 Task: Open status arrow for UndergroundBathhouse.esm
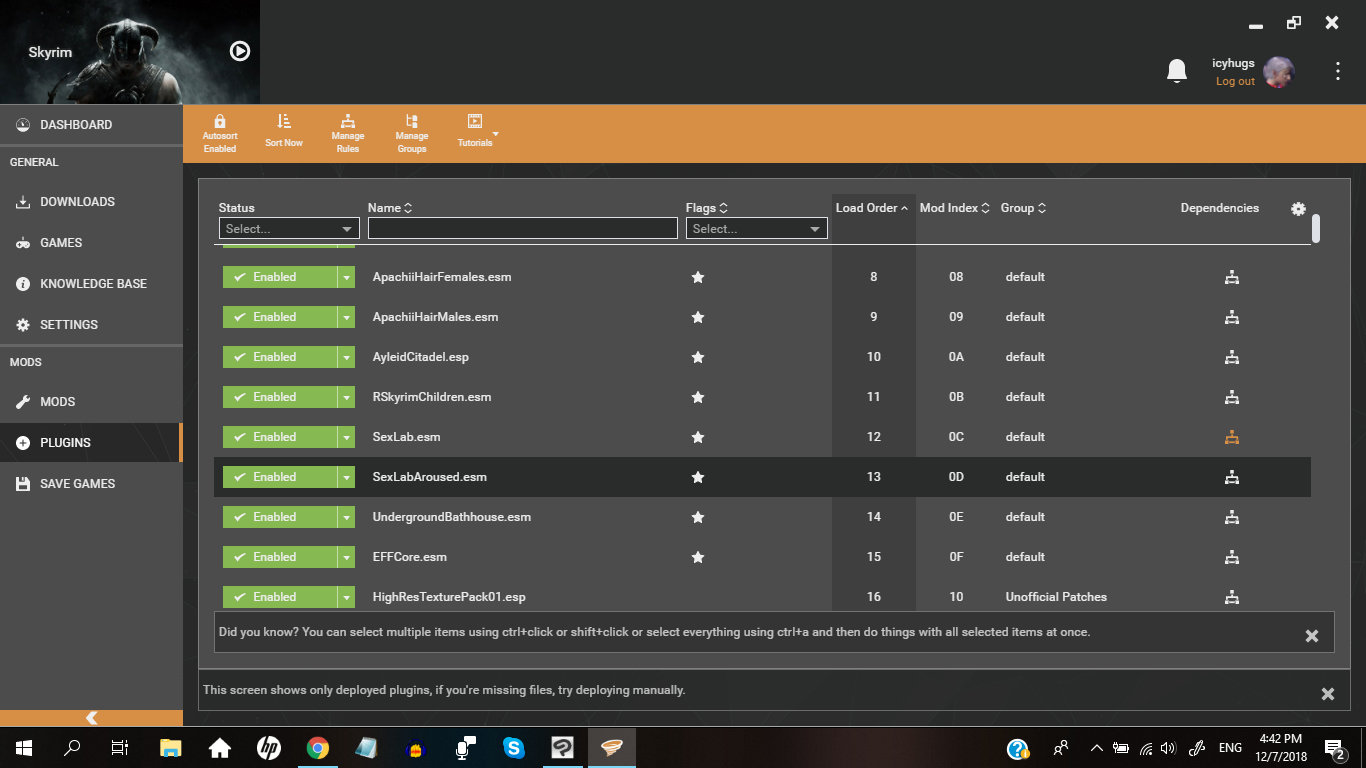click(x=346, y=517)
